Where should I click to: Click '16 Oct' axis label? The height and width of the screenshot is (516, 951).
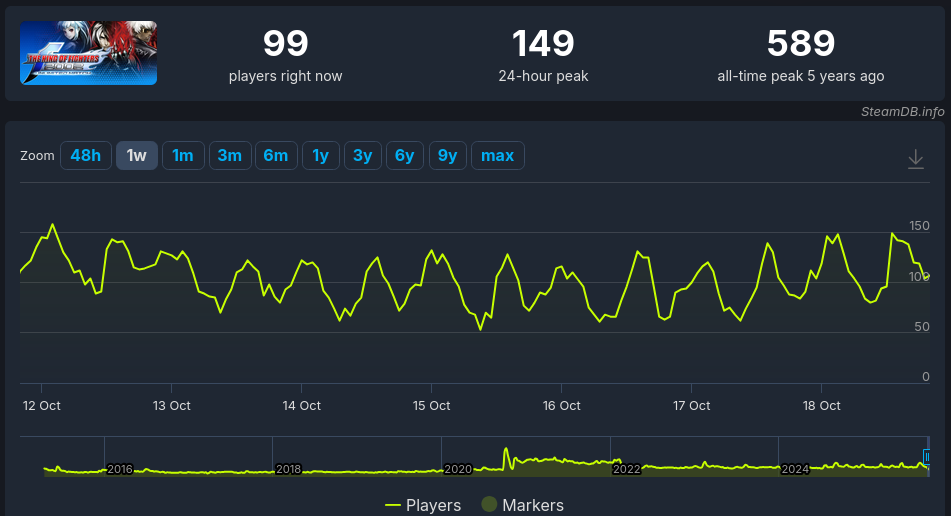click(x=562, y=406)
